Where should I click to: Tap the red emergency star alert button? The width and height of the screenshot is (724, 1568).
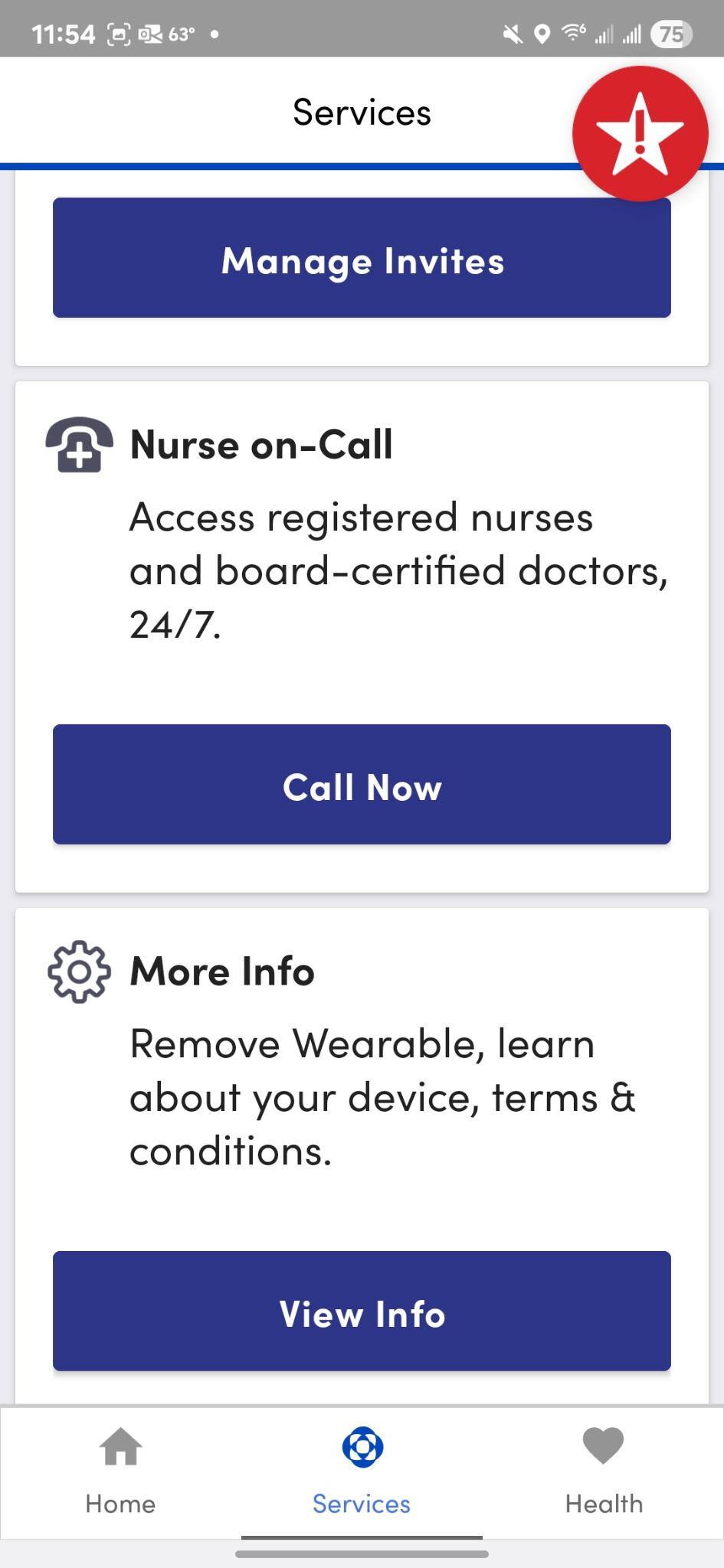pyautogui.click(x=640, y=133)
